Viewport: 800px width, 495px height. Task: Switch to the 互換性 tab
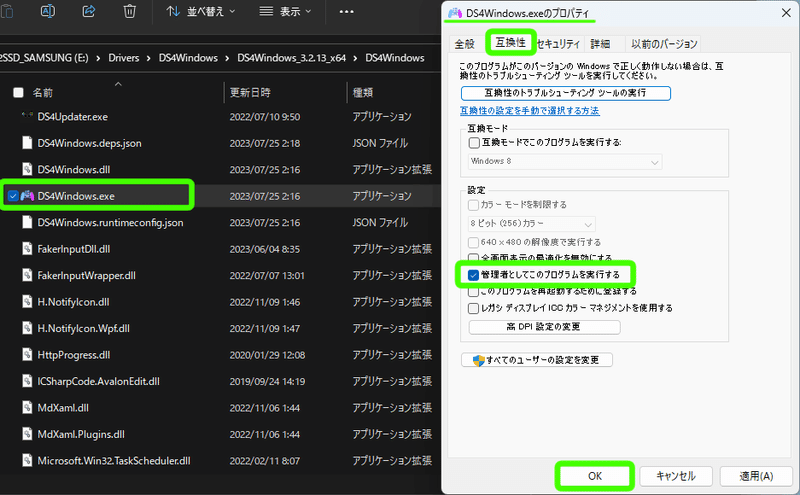[510, 42]
